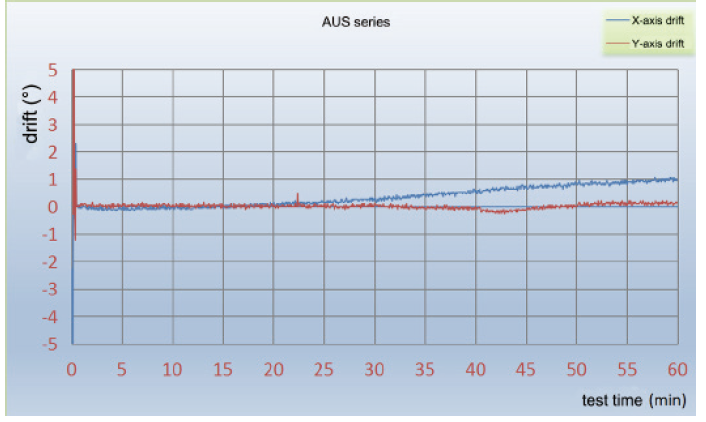
Task: Select the "X-axis drift" legend entry
Action: point(657,20)
